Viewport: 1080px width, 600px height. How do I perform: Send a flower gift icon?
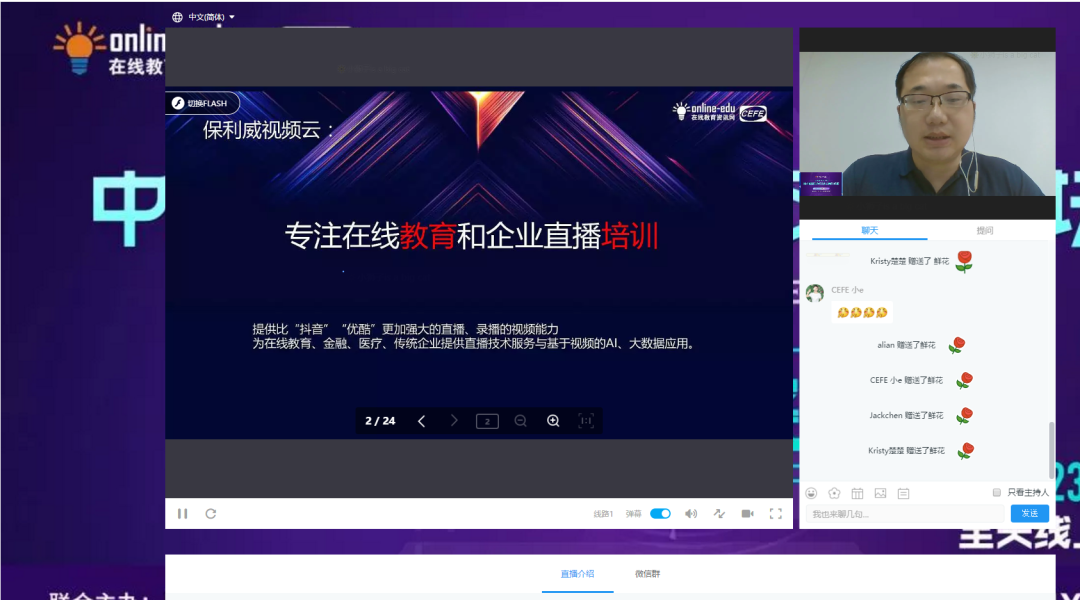pos(834,493)
